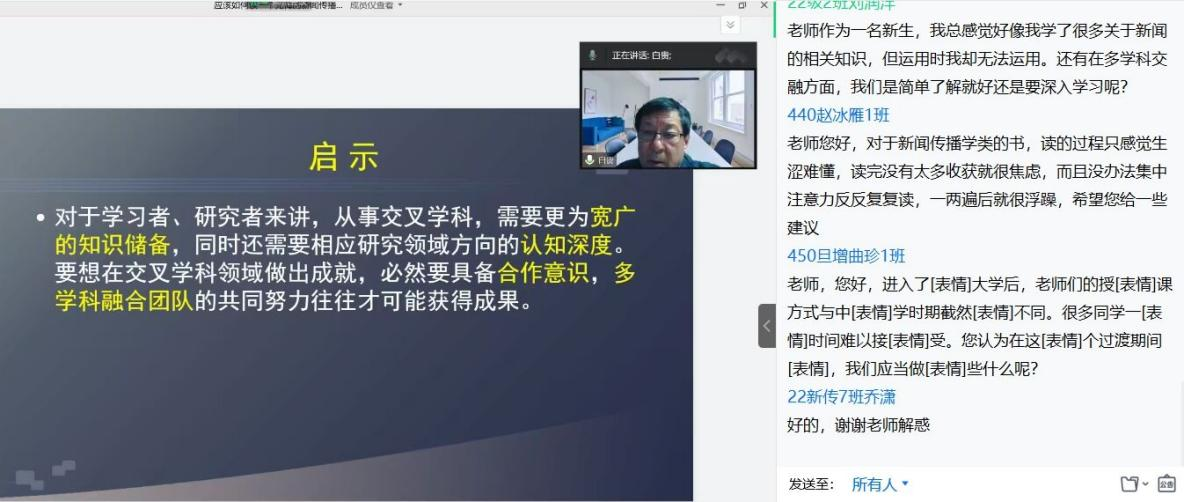Collapse the top bar using double-chevron button
The width and height of the screenshot is (1184, 502).
[x=729, y=25]
